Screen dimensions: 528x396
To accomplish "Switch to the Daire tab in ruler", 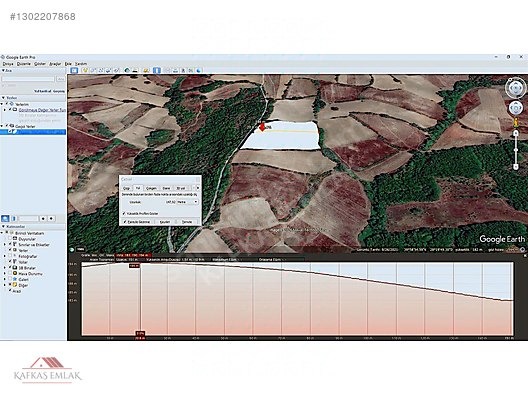I will click(166, 188).
